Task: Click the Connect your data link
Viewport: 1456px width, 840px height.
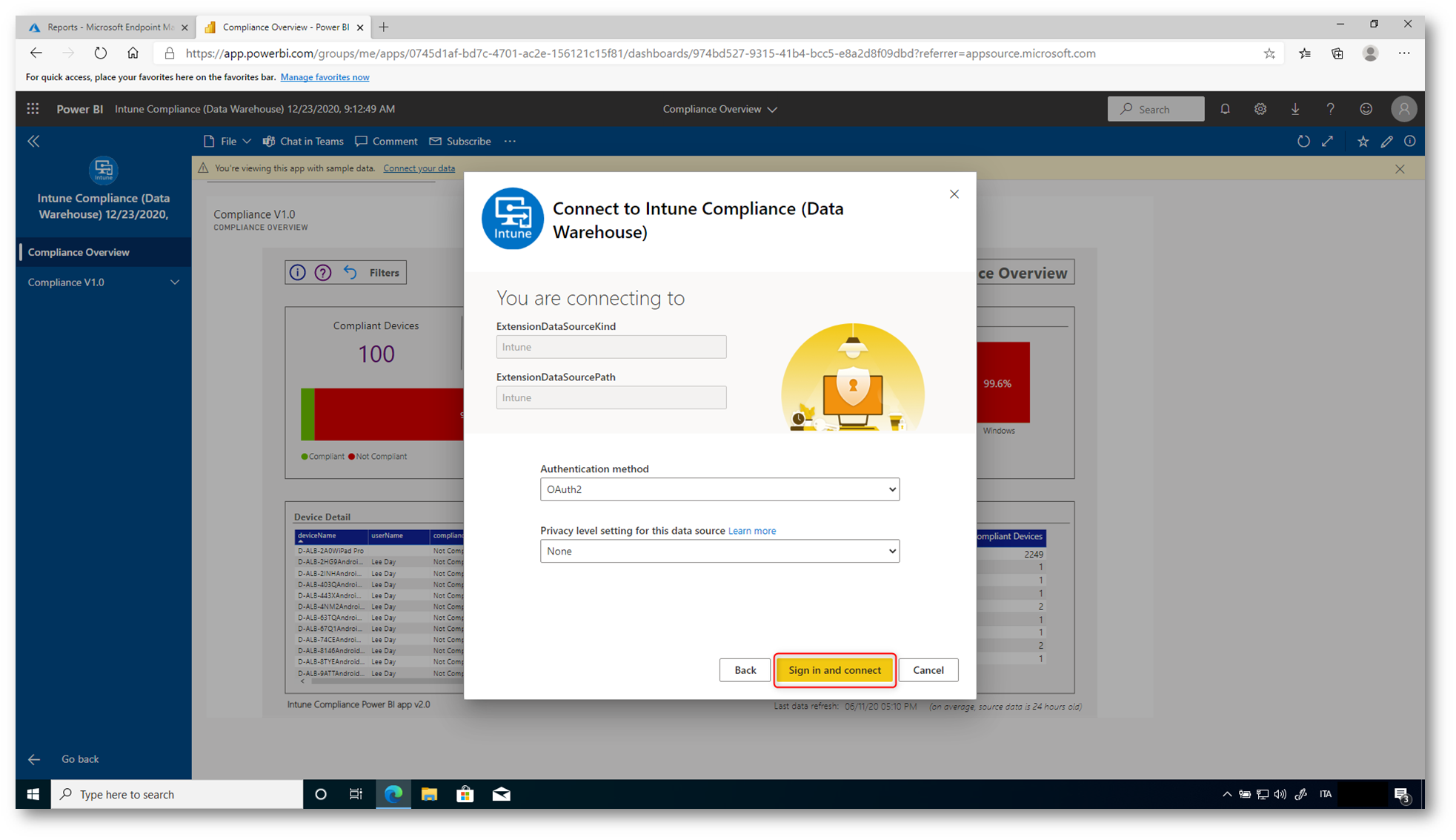Action: click(x=419, y=168)
